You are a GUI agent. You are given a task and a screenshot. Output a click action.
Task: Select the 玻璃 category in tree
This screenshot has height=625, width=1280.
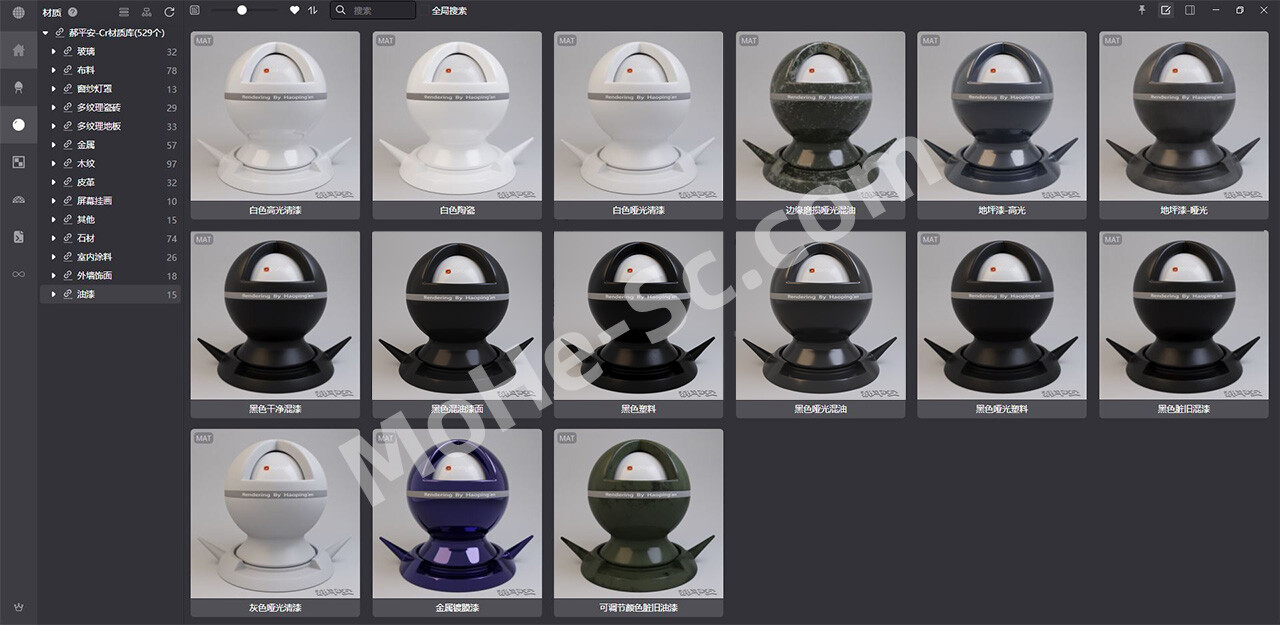tap(85, 52)
